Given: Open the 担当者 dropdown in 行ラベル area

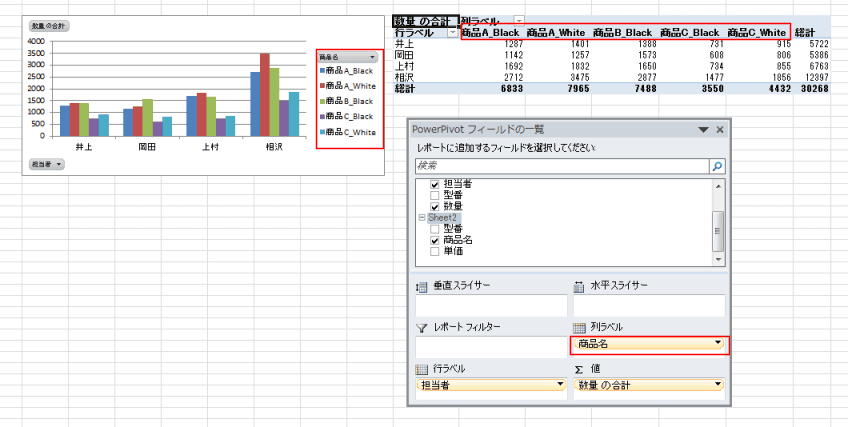Looking at the screenshot, I should 560,384.
